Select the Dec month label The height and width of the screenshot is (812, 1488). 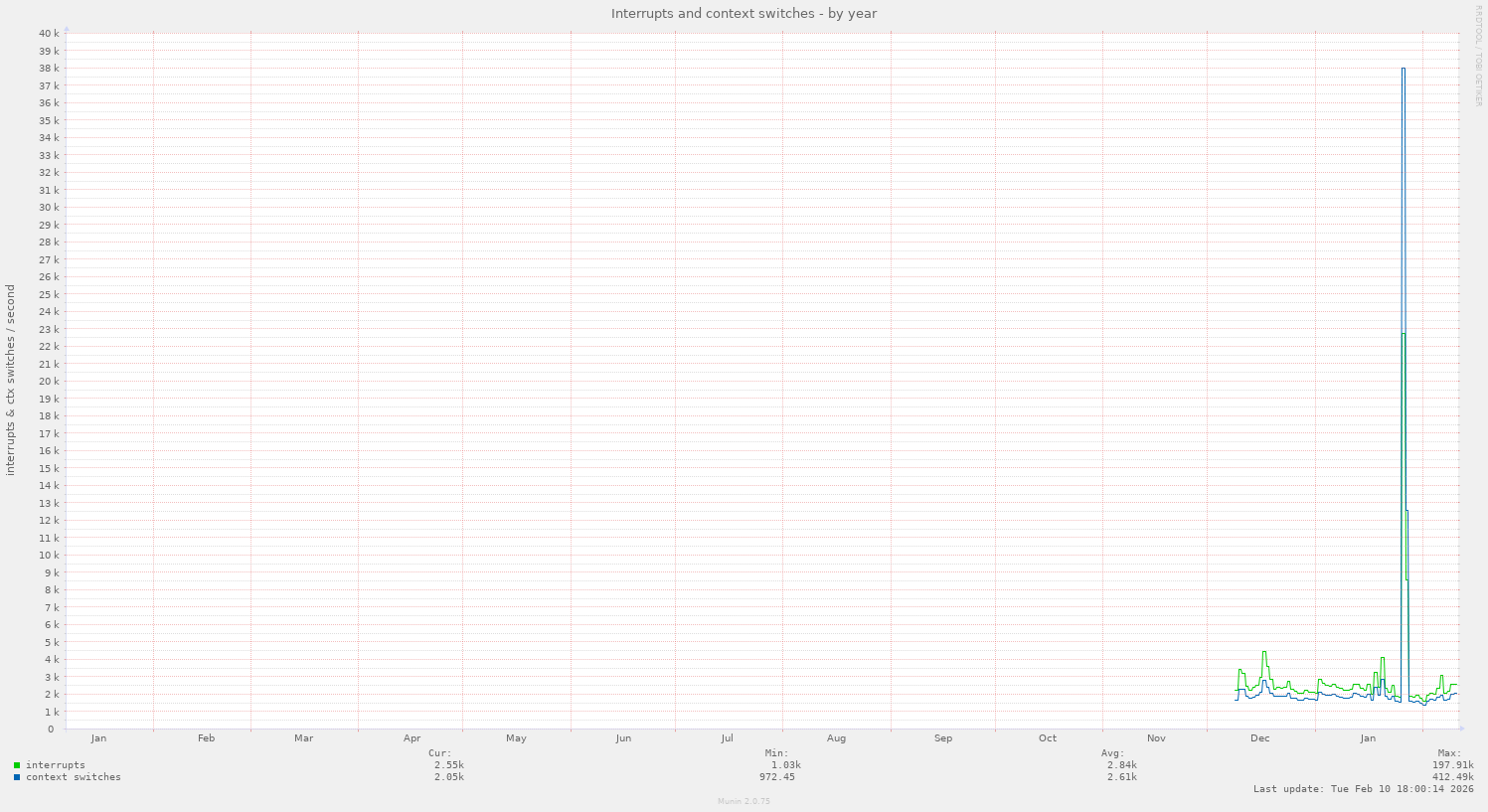(x=1259, y=737)
